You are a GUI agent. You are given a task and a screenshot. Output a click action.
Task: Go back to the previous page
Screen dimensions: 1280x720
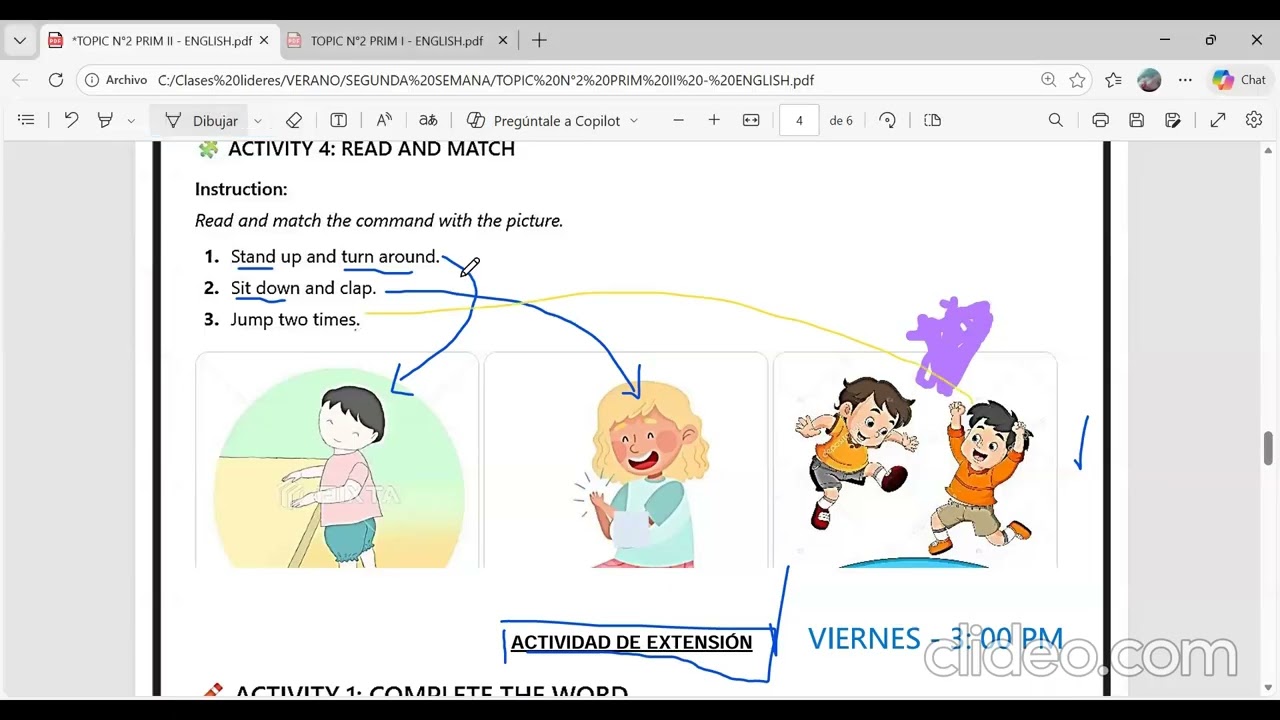coord(20,80)
